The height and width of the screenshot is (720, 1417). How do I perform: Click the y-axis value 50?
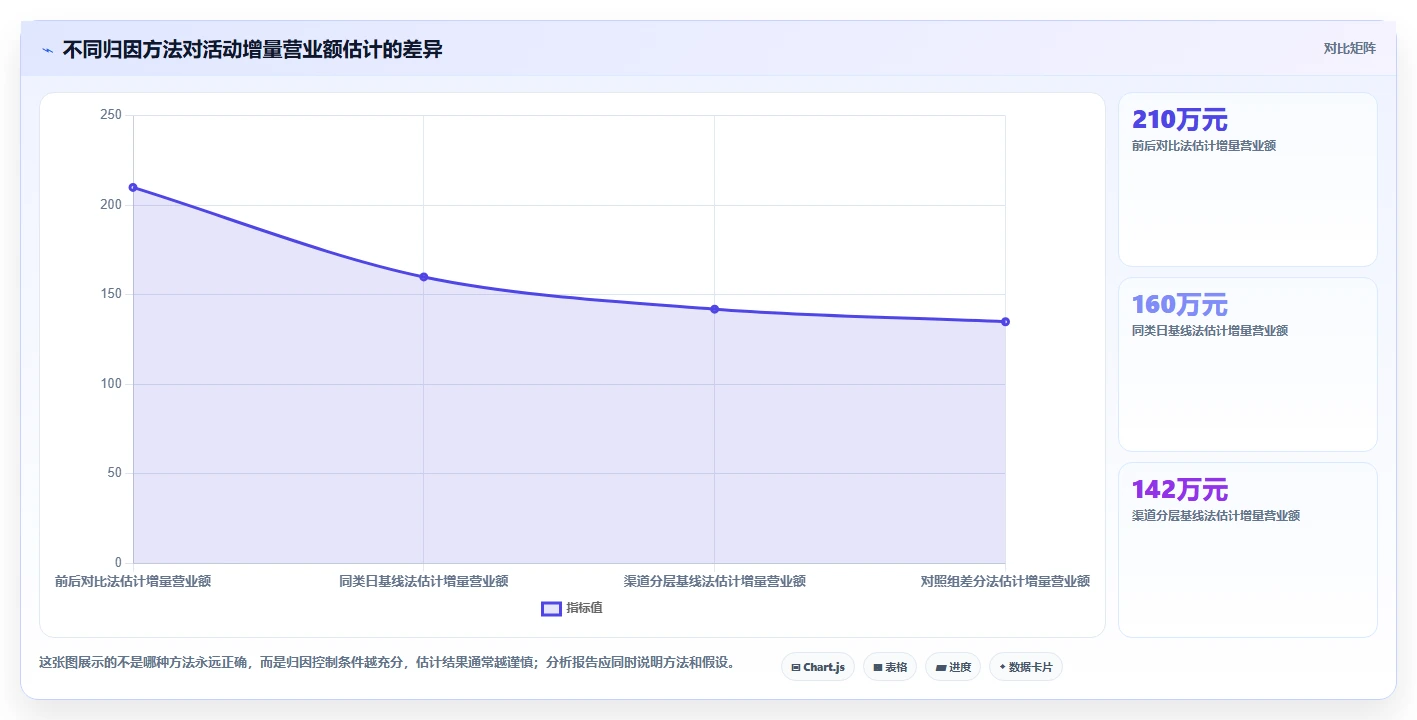pos(114,473)
